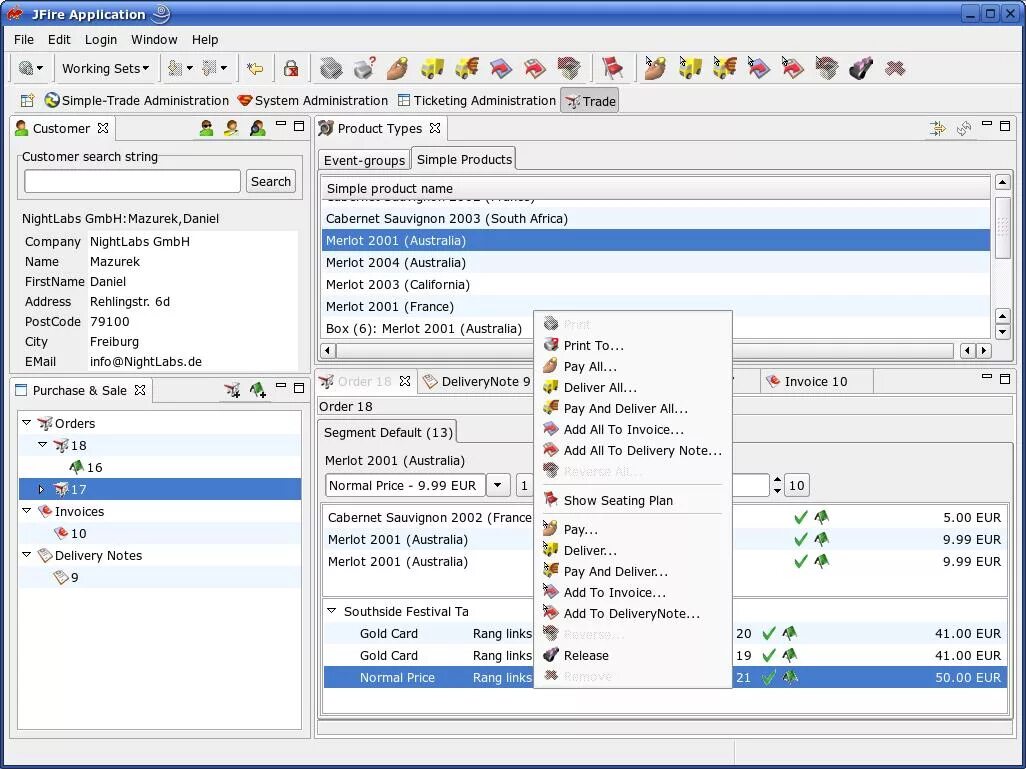Click the Deliver selected truck toolbar icon
Screen dimensions: 1026x769
tap(690, 68)
